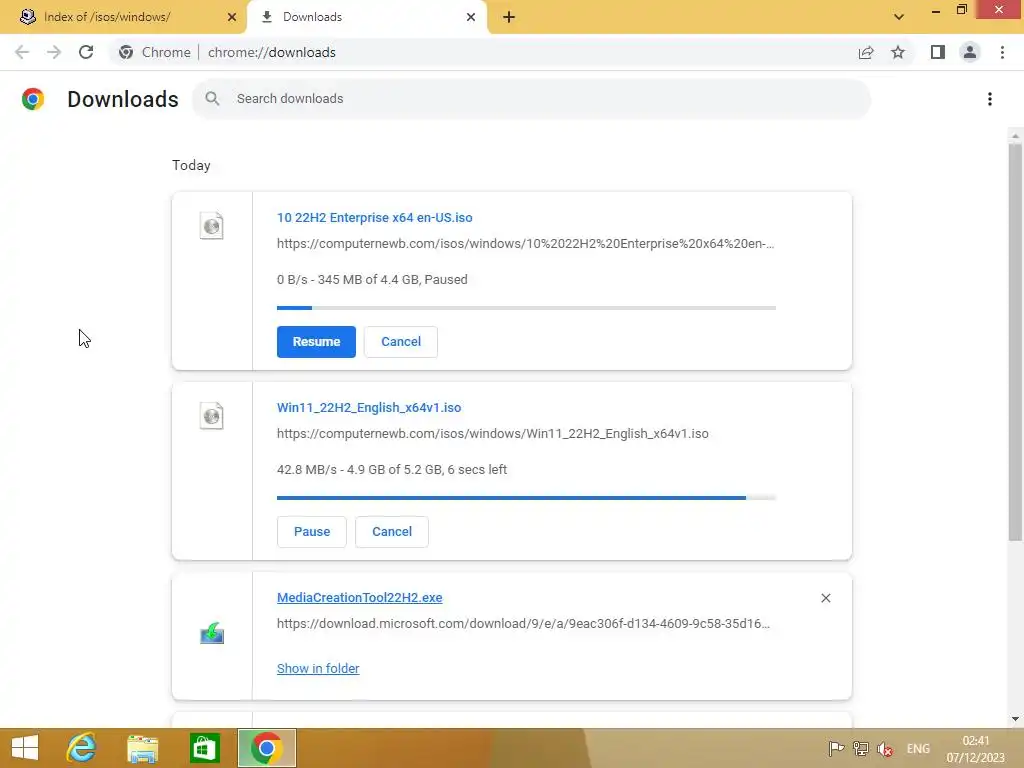Open File Explorer from the taskbar
Viewport: 1024px width, 768px height.
[142, 748]
